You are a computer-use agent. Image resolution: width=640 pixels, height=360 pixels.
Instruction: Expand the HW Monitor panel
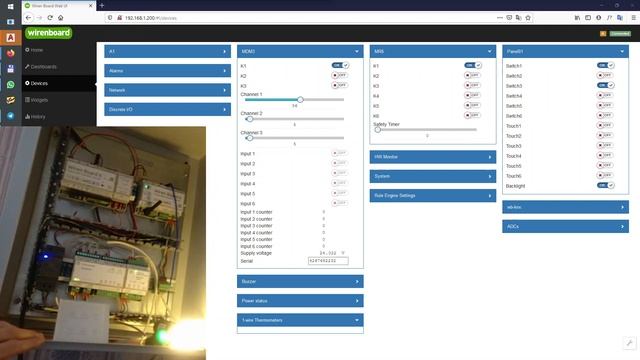433,157
